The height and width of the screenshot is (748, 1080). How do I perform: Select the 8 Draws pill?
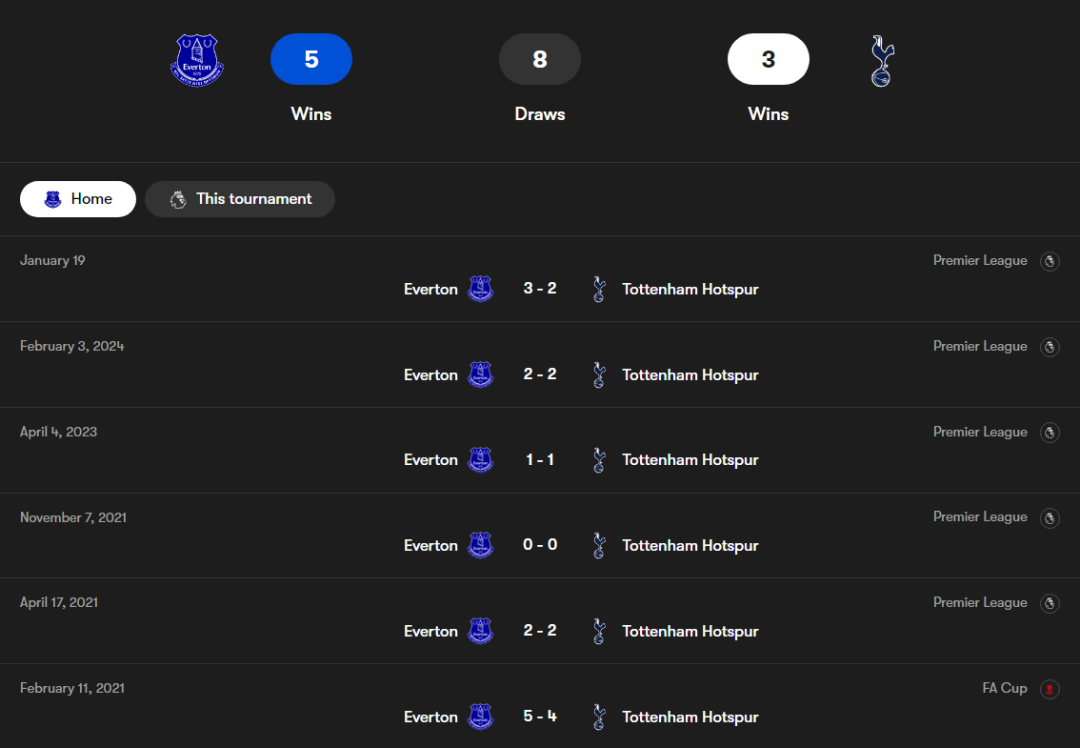[540, 59]
